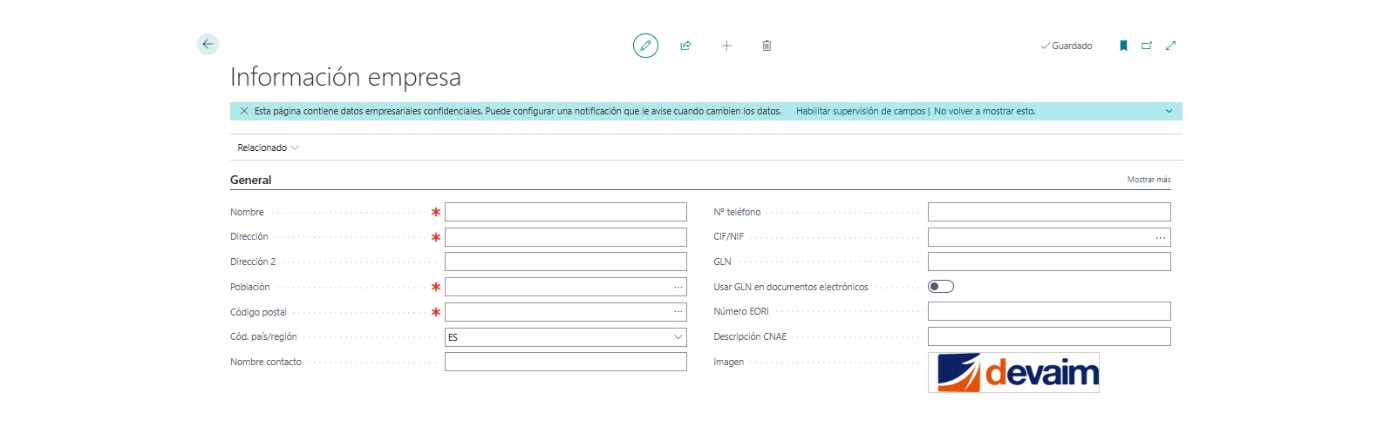Image resolution: width=1400 pixels, height=425 pixels.
Task: Open the Cód. país/región dropdown
Action: pos(678,337)
